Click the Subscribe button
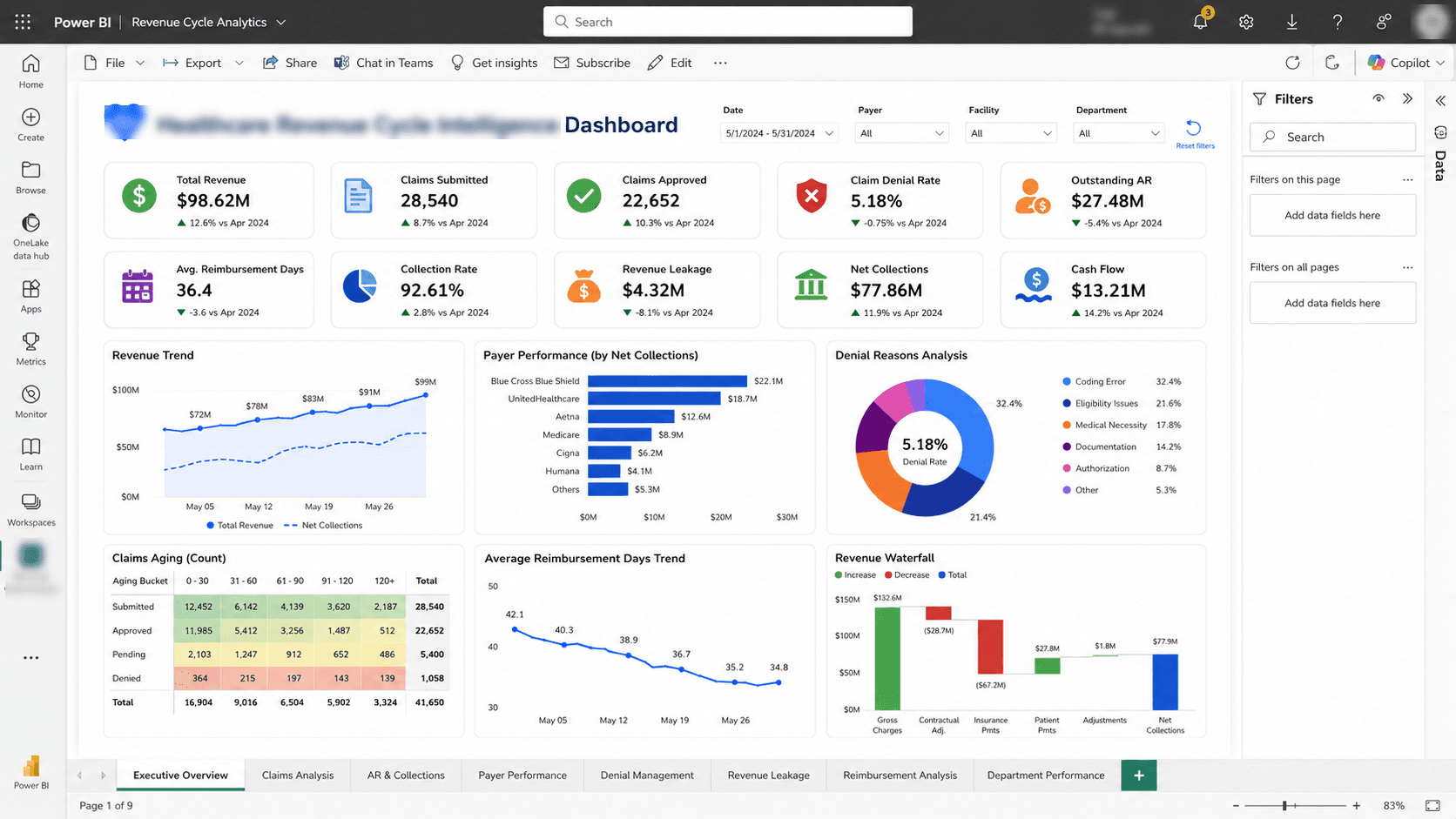Image resolution: width=1456 pixels, height=819 pixels. 592,63
